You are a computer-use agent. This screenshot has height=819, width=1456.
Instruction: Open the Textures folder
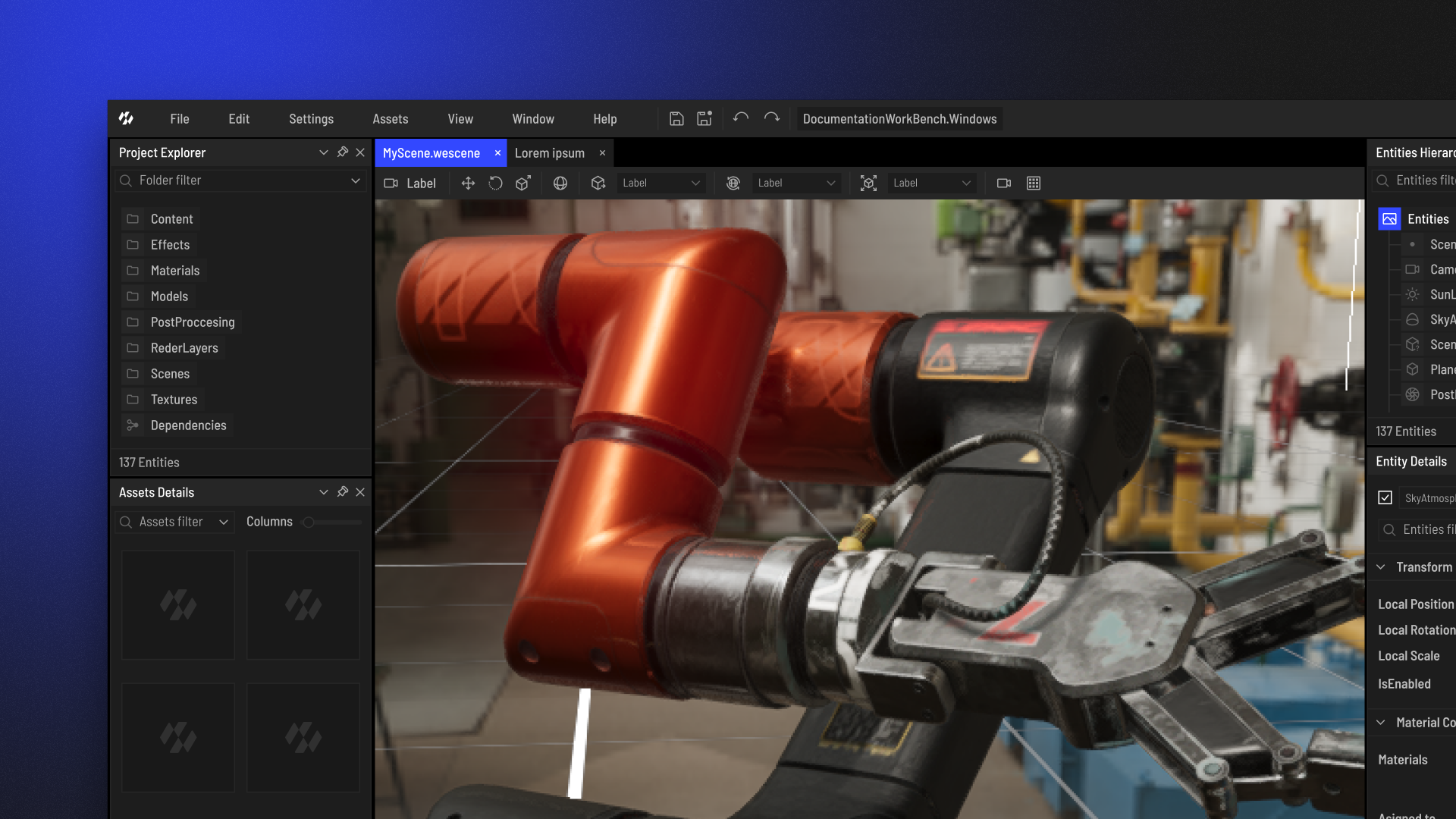pyautogui.click(x=162, y=400)
